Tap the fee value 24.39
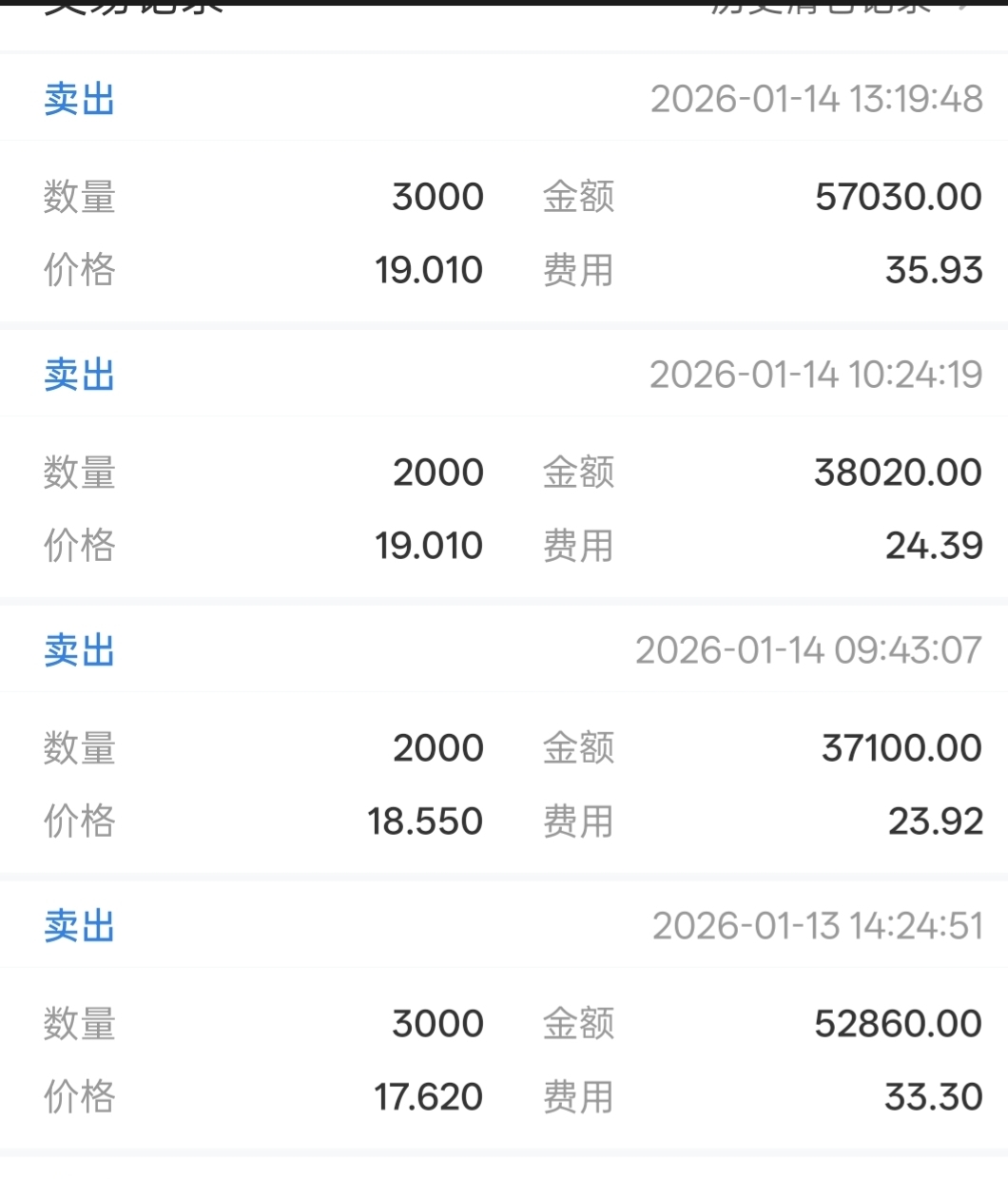The image size is (1008, 1179). click(x=935, y=546)
